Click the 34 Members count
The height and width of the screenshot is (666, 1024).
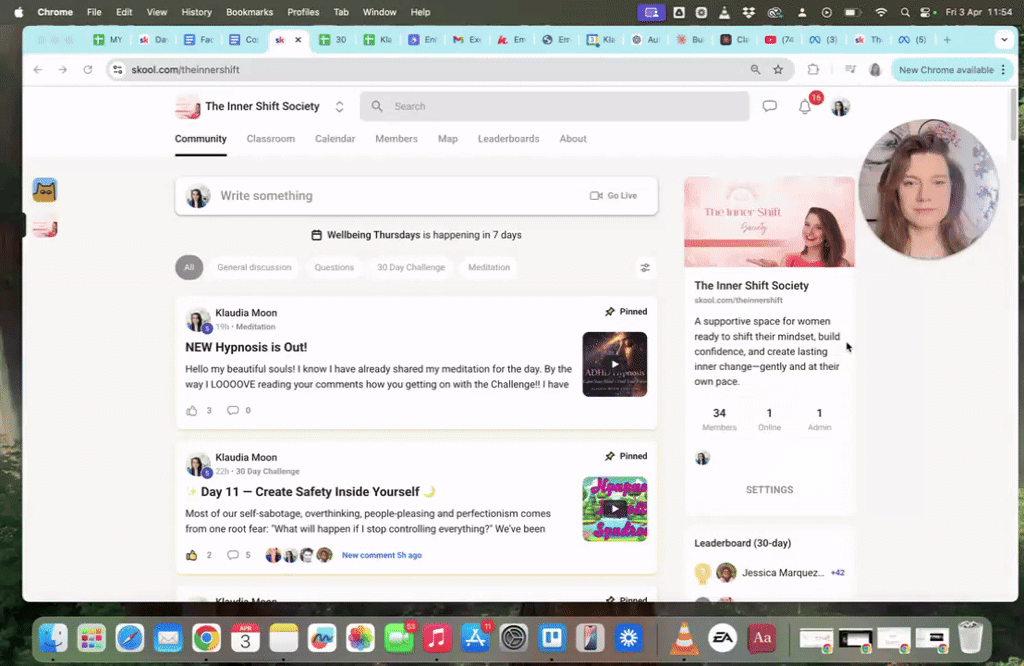[719, 419]
